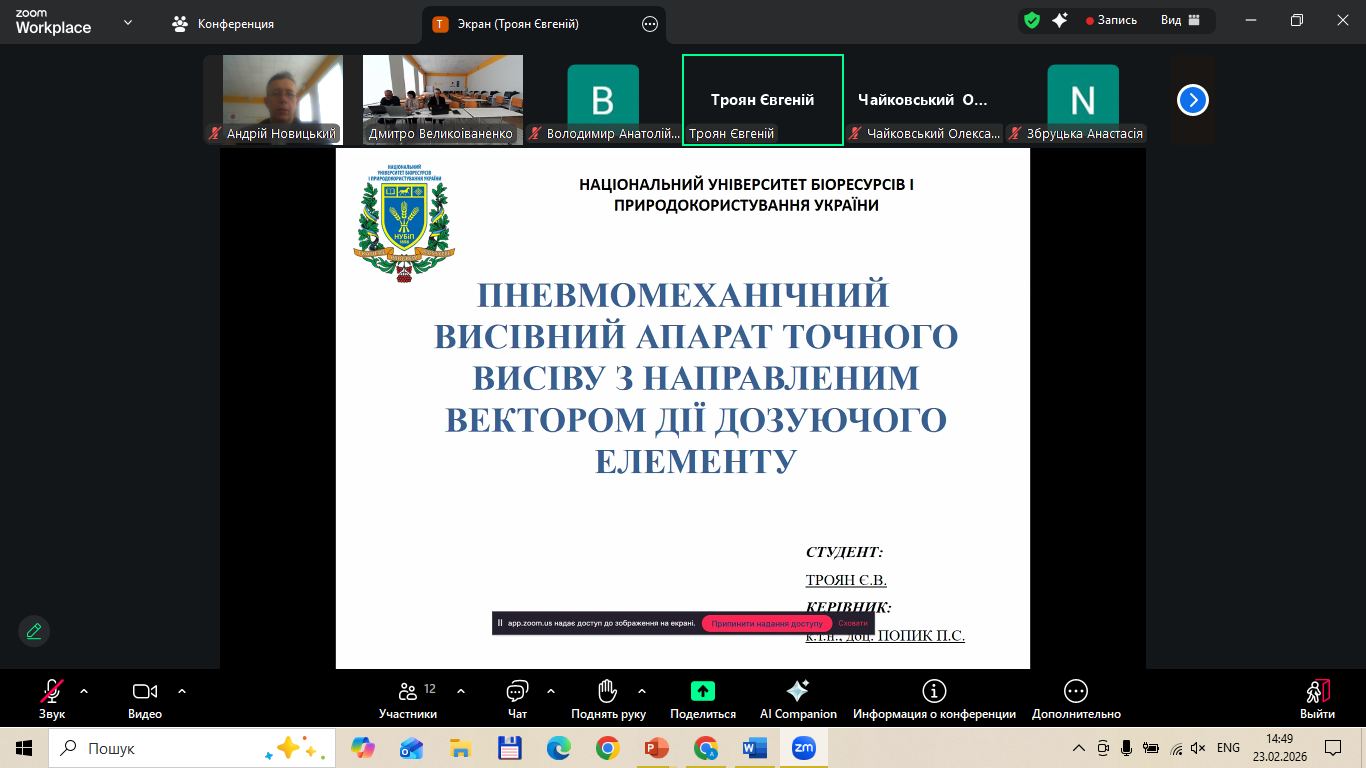Click the Запись recording indicator

click(x=1111, y=20)
